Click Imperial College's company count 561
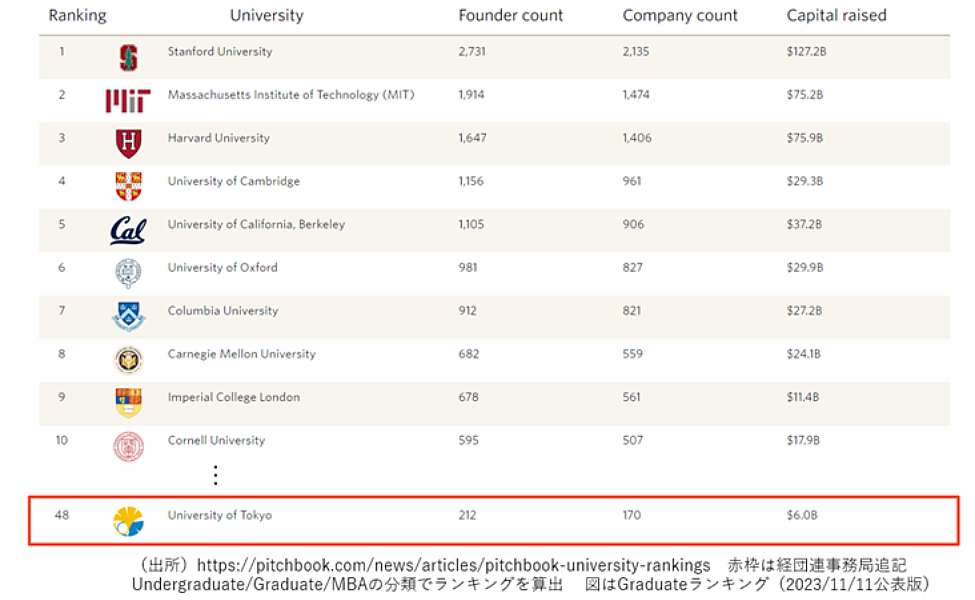 click(632, 397)
